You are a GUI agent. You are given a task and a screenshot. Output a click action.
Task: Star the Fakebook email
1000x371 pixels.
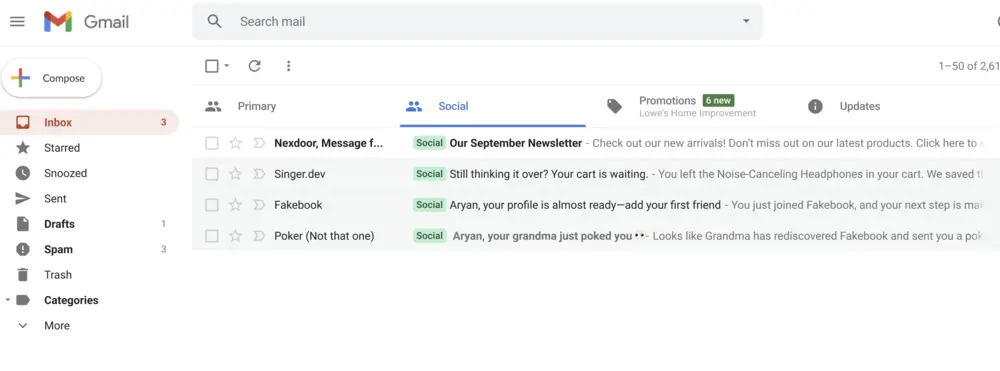pyautogui.click(x=235, y=205)
